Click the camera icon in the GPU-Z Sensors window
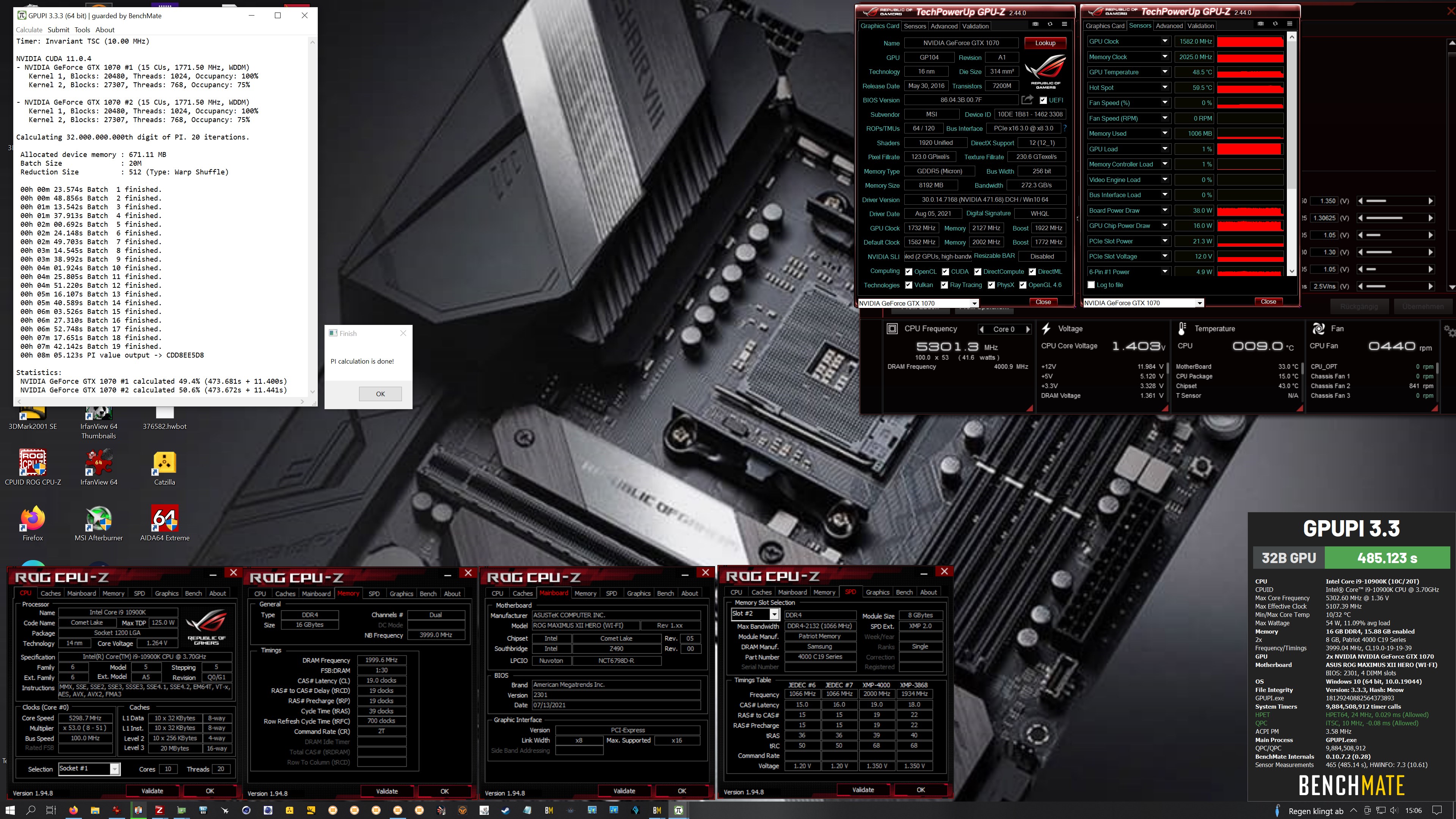Viewport: 1456px width, 819px height. (x=1260, y=24)
